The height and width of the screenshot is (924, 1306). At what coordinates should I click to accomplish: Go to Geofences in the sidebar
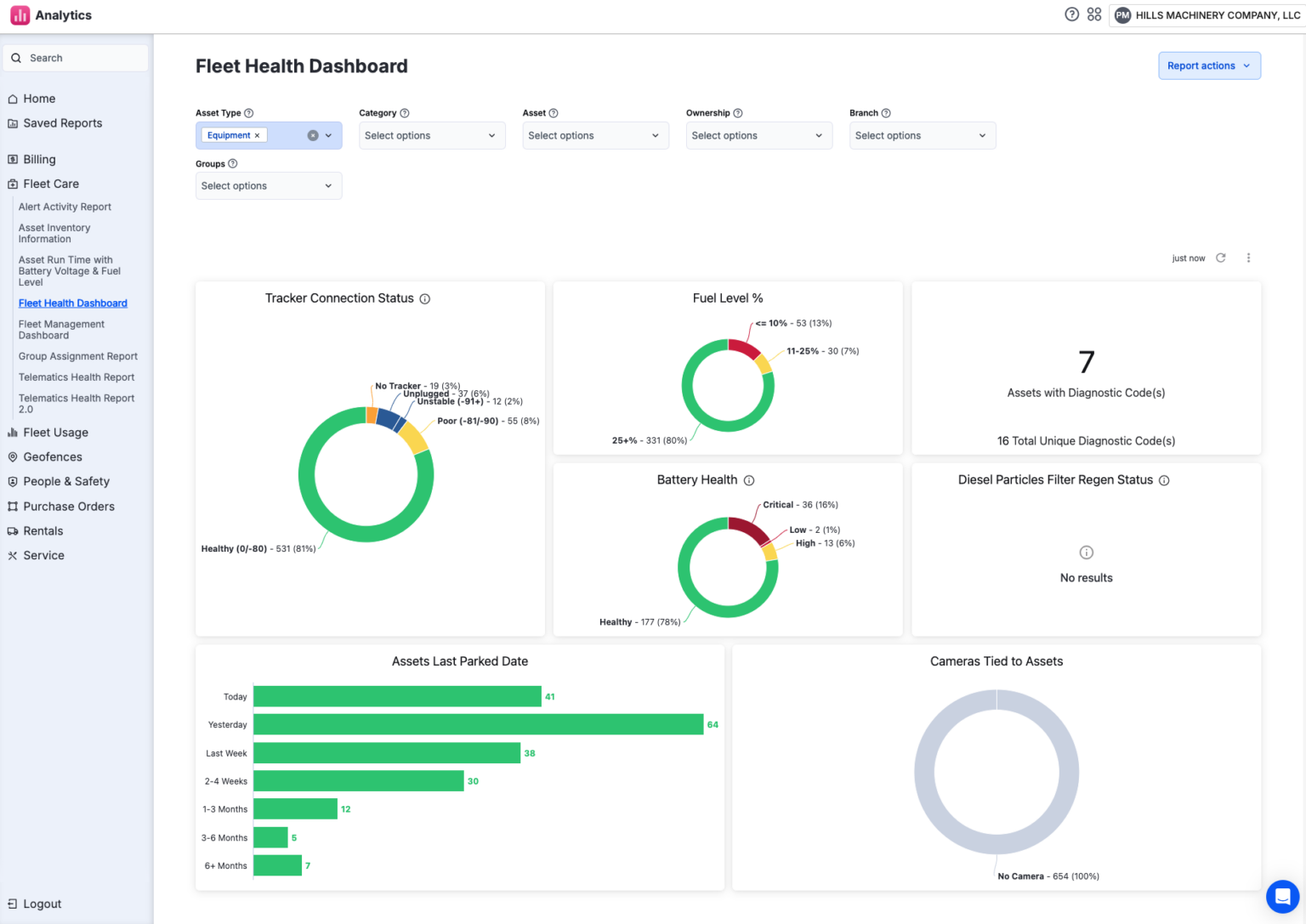pos(53,457)
